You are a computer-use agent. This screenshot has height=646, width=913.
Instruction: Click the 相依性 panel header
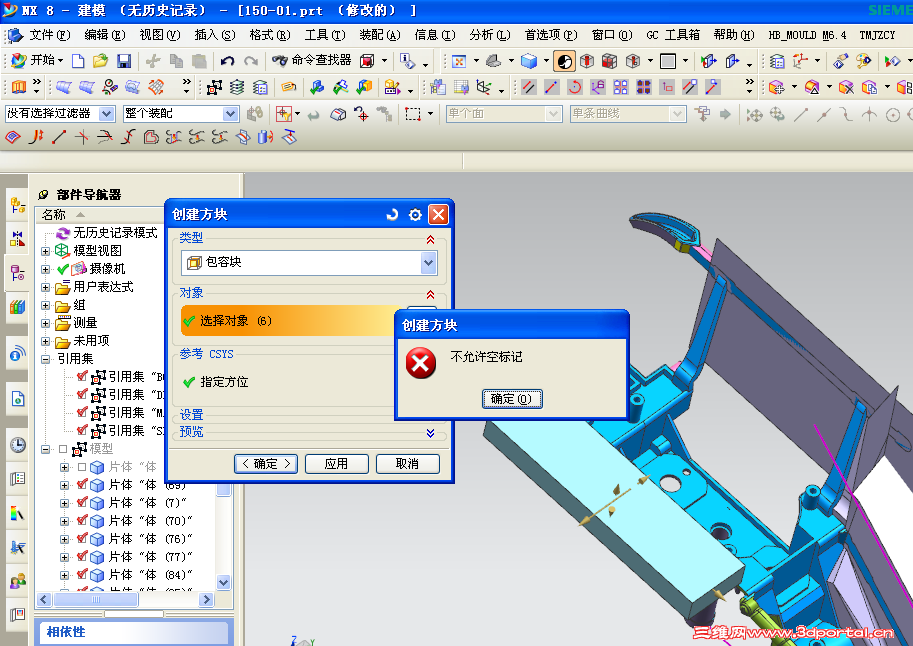point(134,633)
